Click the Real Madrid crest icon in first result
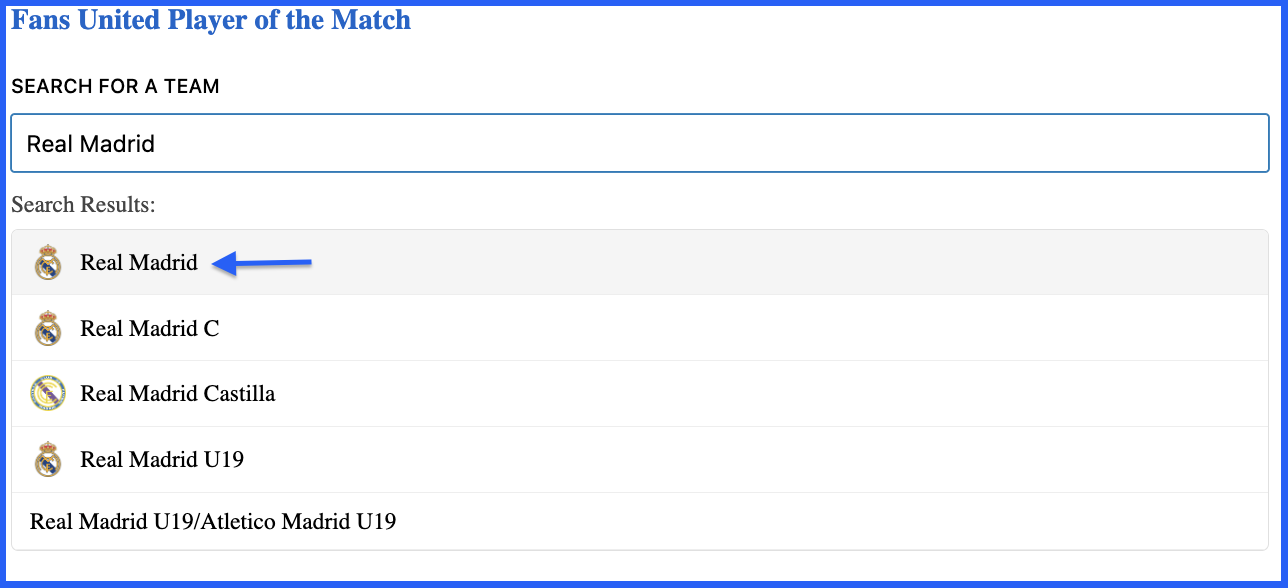 pos(48,263)
